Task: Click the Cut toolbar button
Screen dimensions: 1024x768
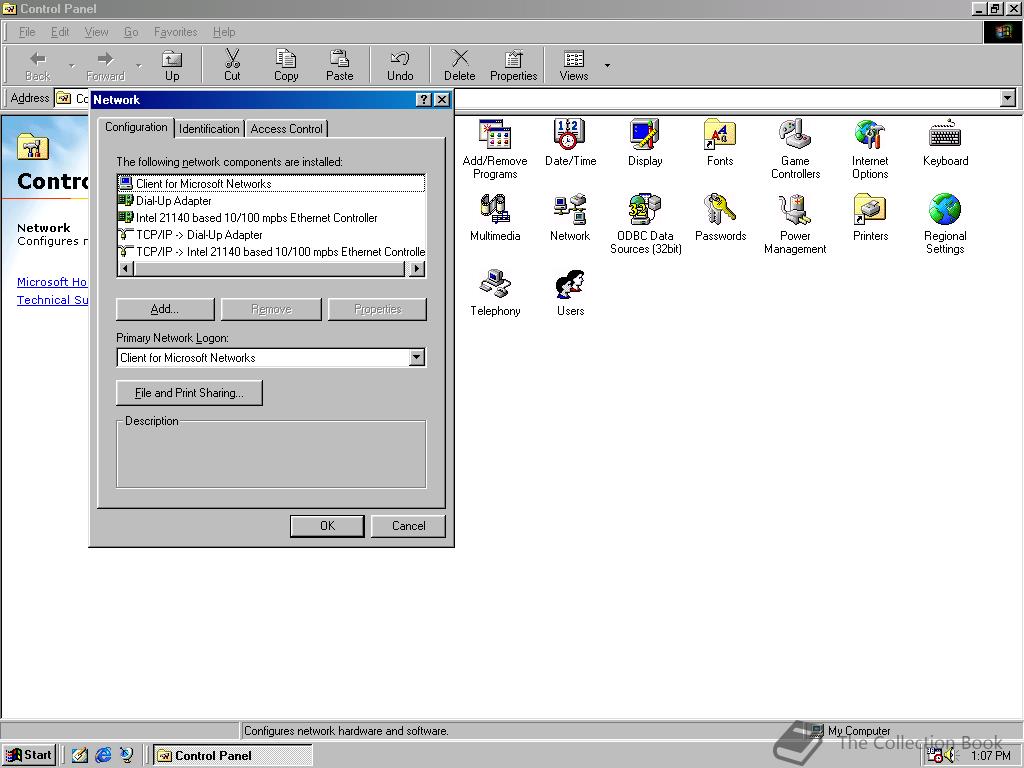Action: pos(232,65)
